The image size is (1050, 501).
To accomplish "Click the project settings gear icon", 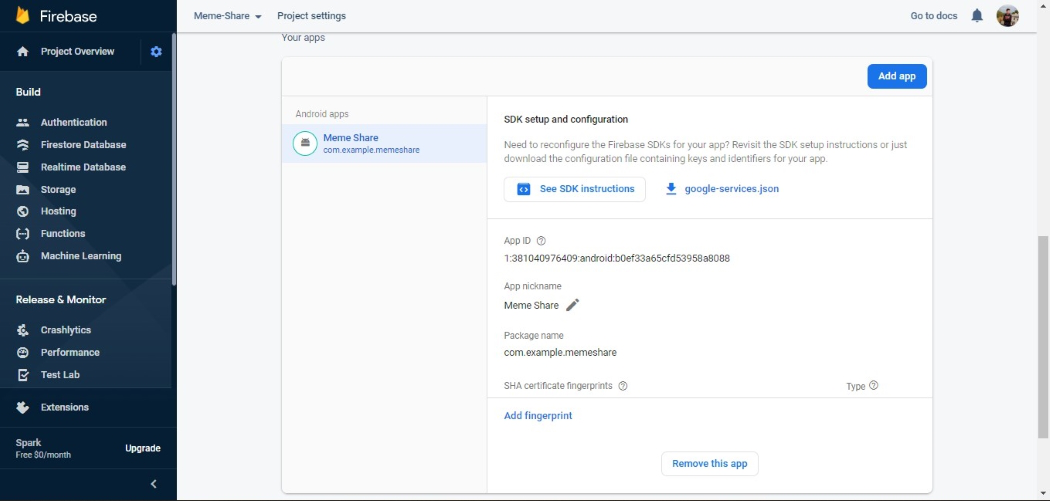I will (156, 52).
